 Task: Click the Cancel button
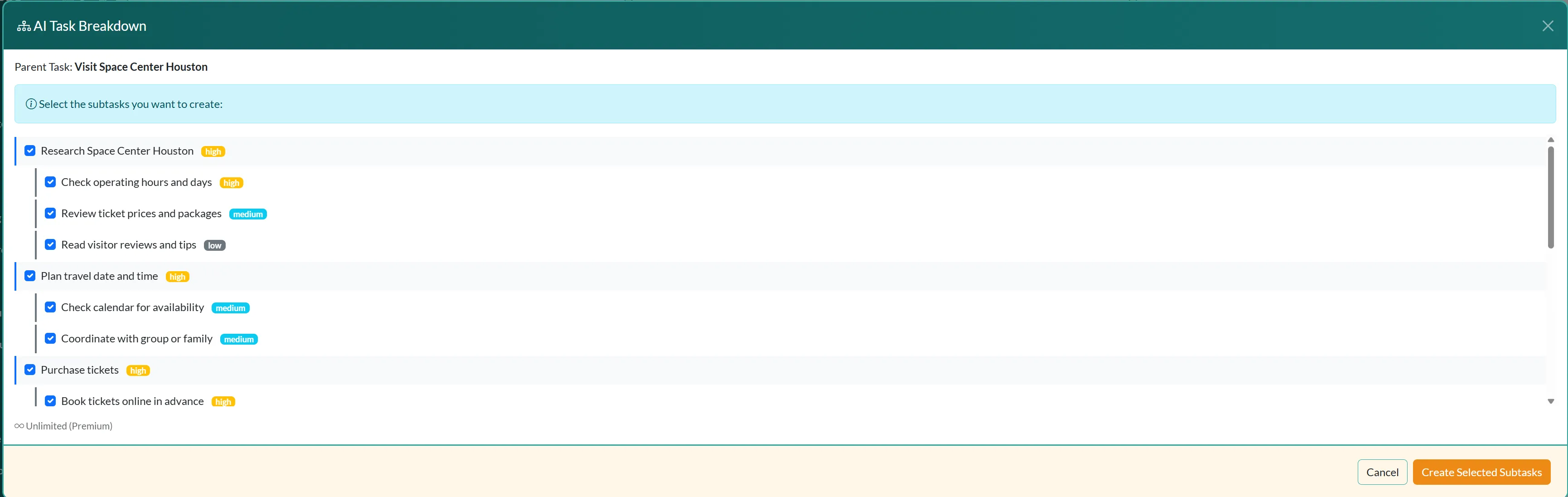click(1382, 472)
